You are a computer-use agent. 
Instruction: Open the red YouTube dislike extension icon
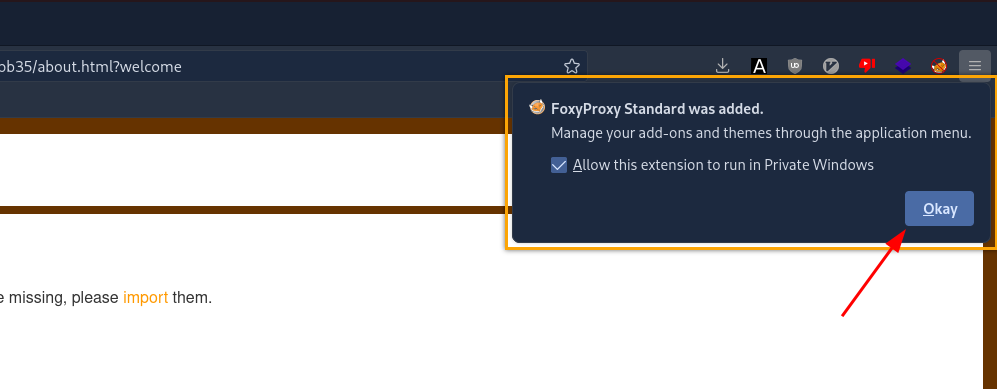coord(867,65)
